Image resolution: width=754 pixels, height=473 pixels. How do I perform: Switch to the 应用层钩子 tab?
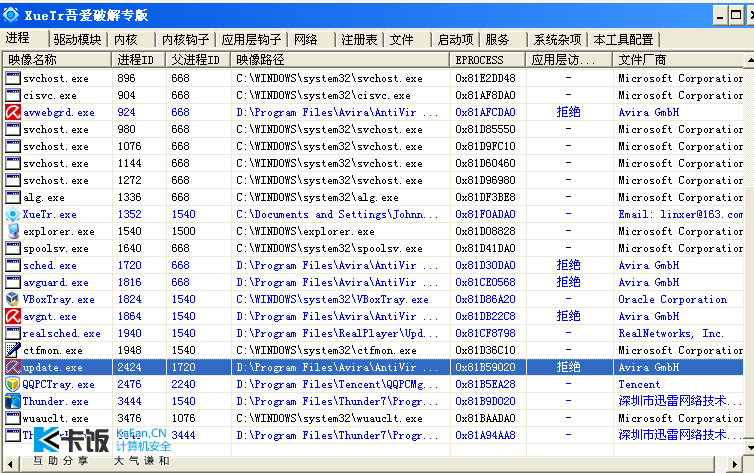(251, 39)
